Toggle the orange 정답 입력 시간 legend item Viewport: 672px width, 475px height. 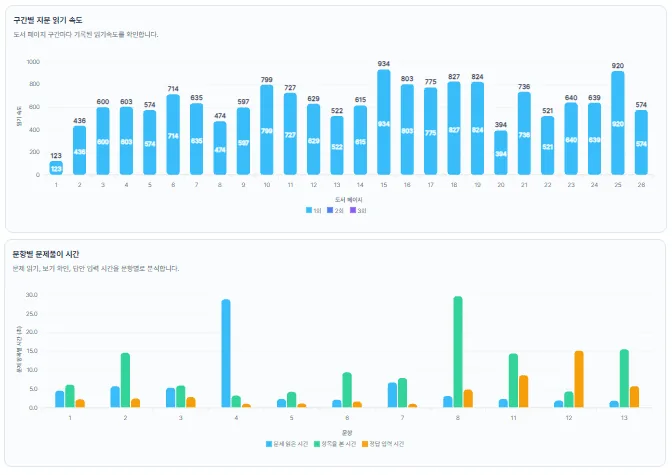coord(383,444)
